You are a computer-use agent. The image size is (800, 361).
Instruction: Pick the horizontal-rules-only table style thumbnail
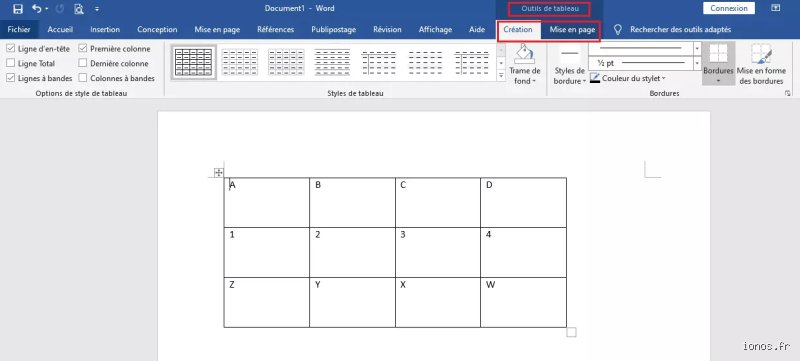tap(332, 62)
